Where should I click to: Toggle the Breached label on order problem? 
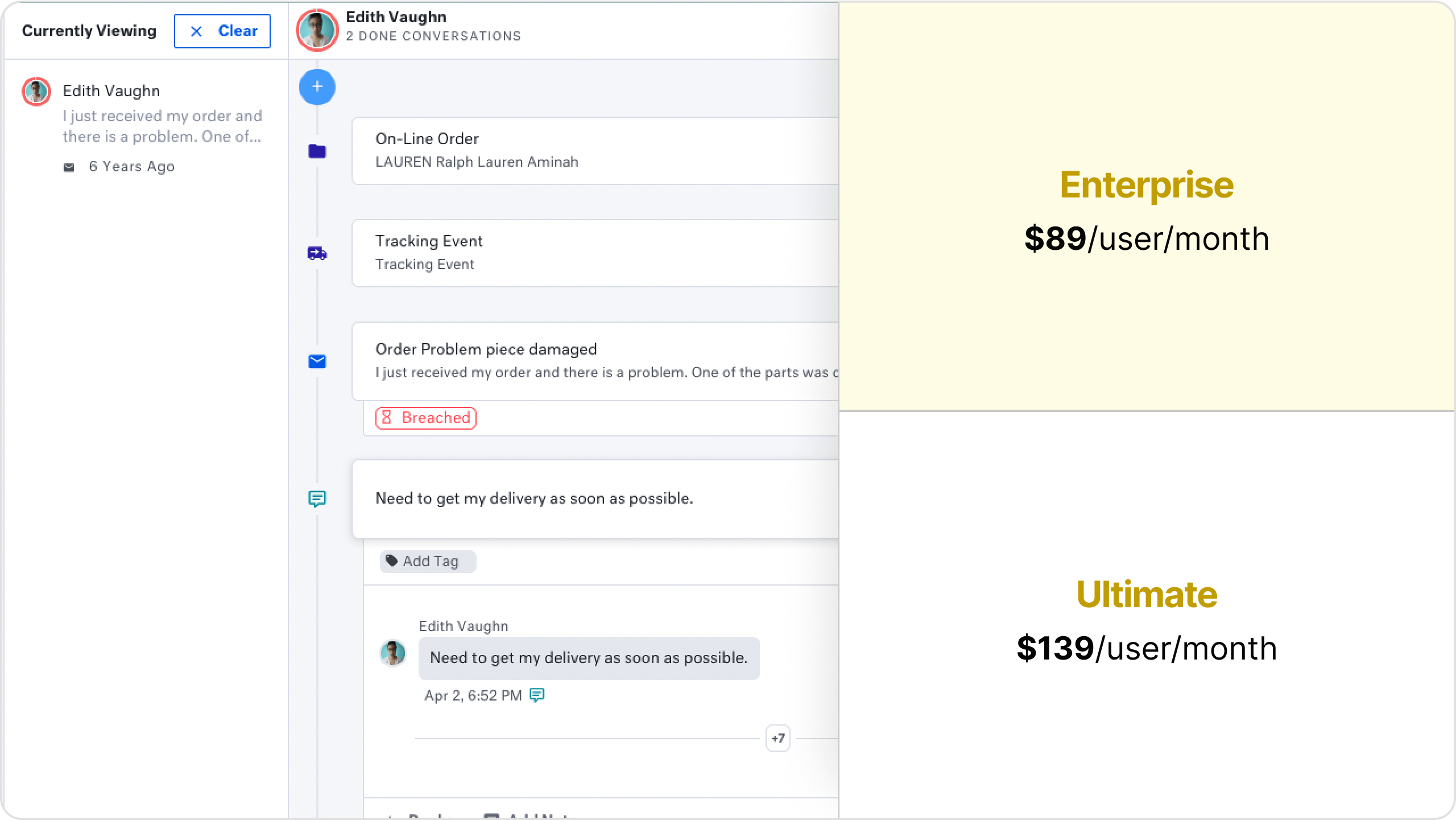(x=425, y=417)
